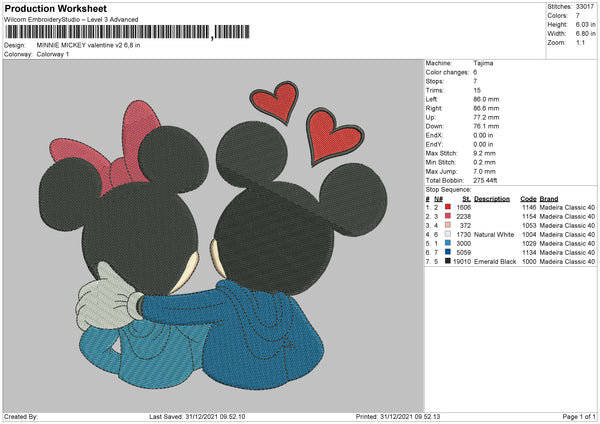Viewport: 600px width, 424px height.
Task: Click the 'Brand' column header
Action: click(x=549, y=199)
